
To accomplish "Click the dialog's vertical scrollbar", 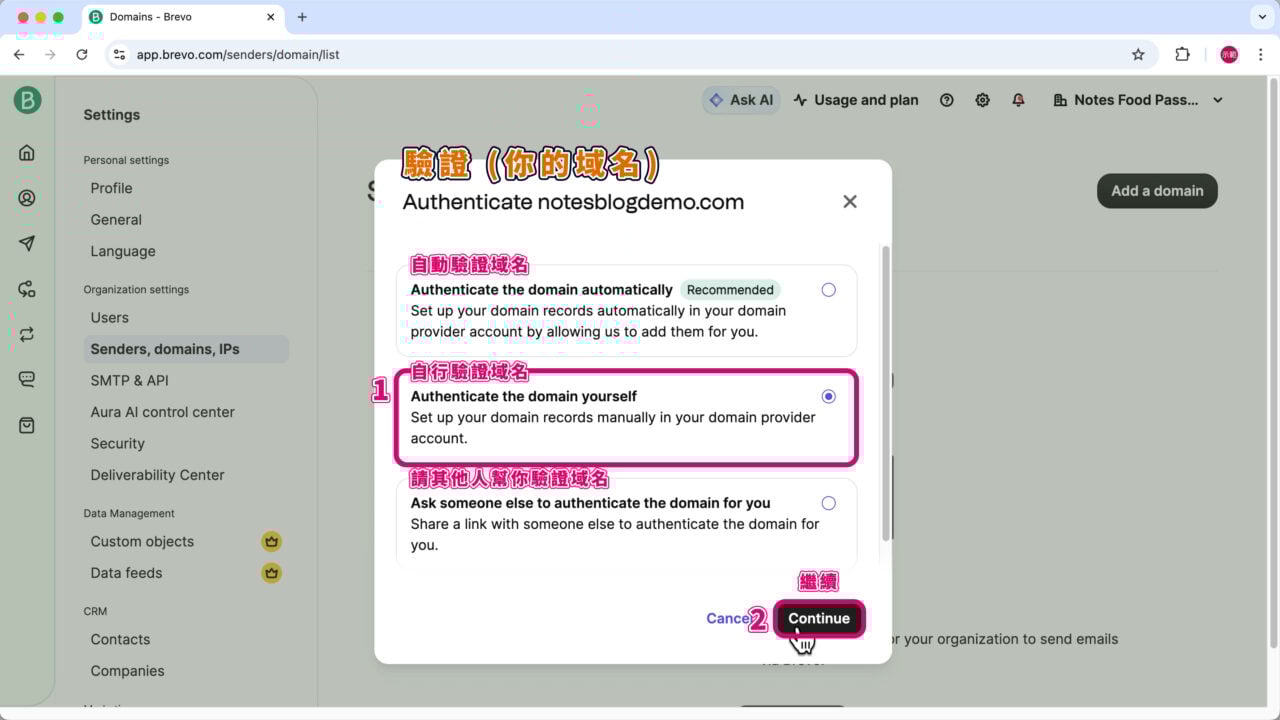I will (x=884, y=390).
